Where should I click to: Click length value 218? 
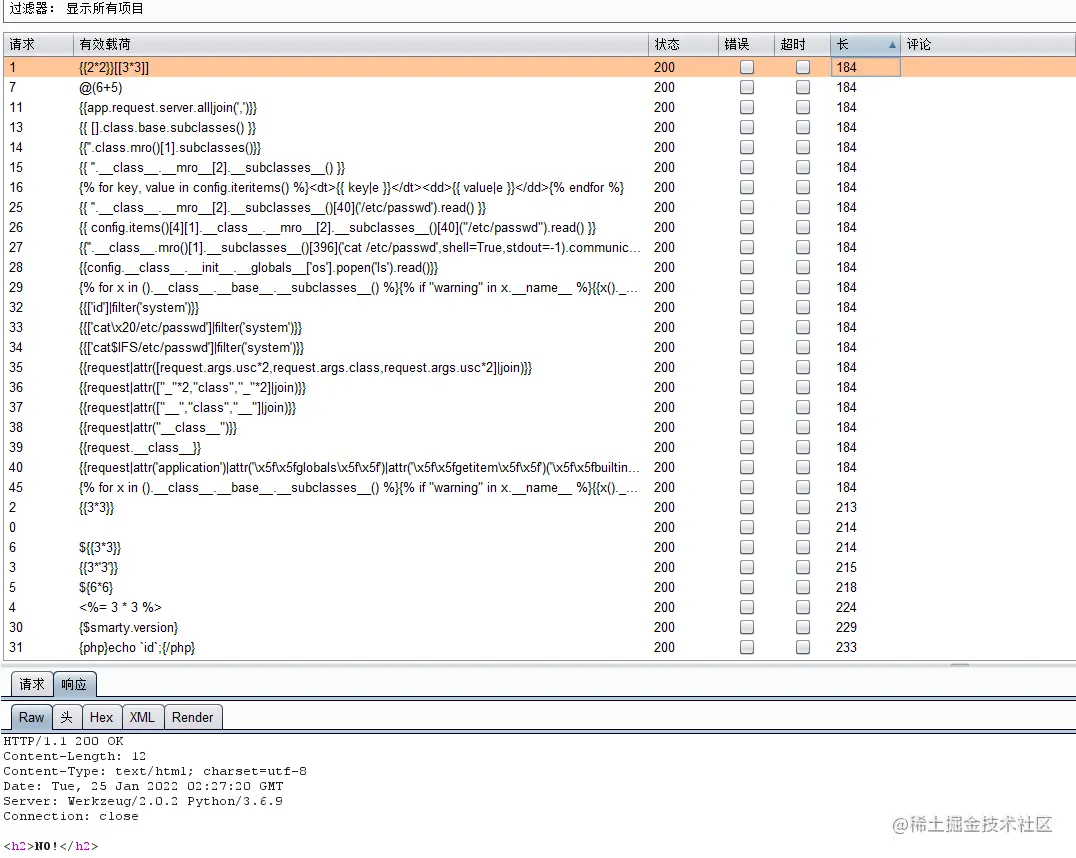pyautogui.click(x=846, y=588)
